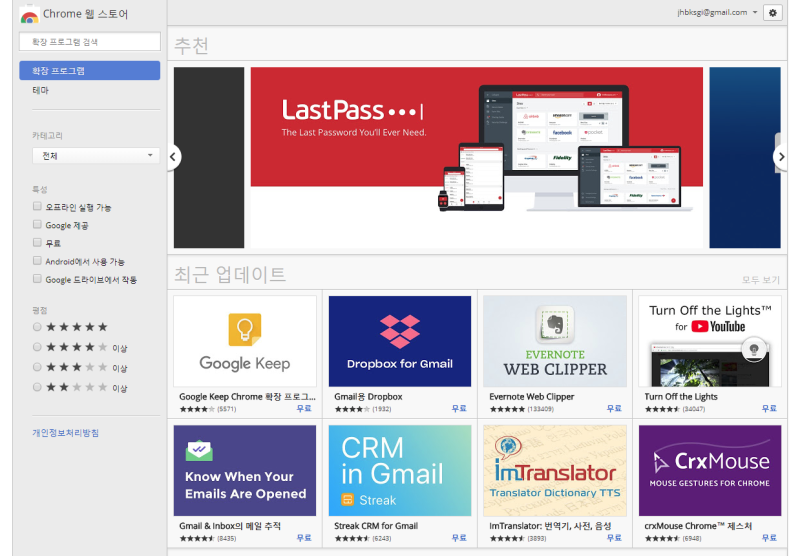
Task: Click the Google Keep star rating
Action: tap(197, 409)
